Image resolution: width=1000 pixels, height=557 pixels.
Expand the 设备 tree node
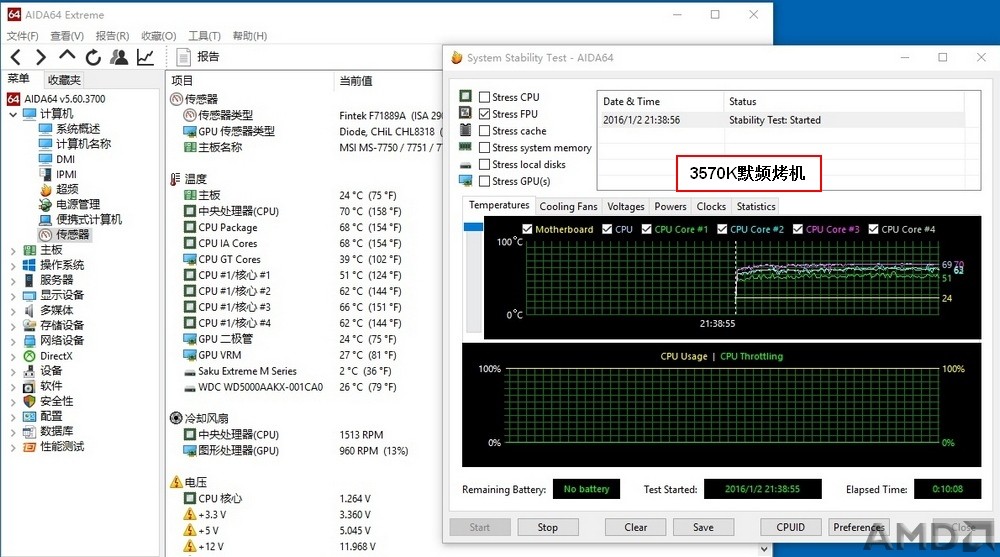coord(13,371)
